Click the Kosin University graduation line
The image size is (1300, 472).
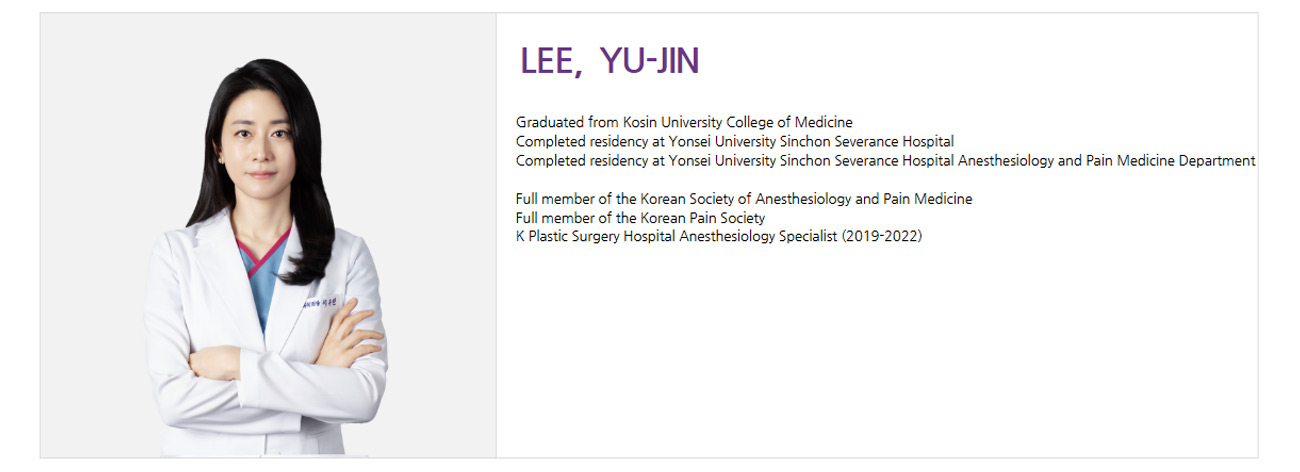(684, 123)
